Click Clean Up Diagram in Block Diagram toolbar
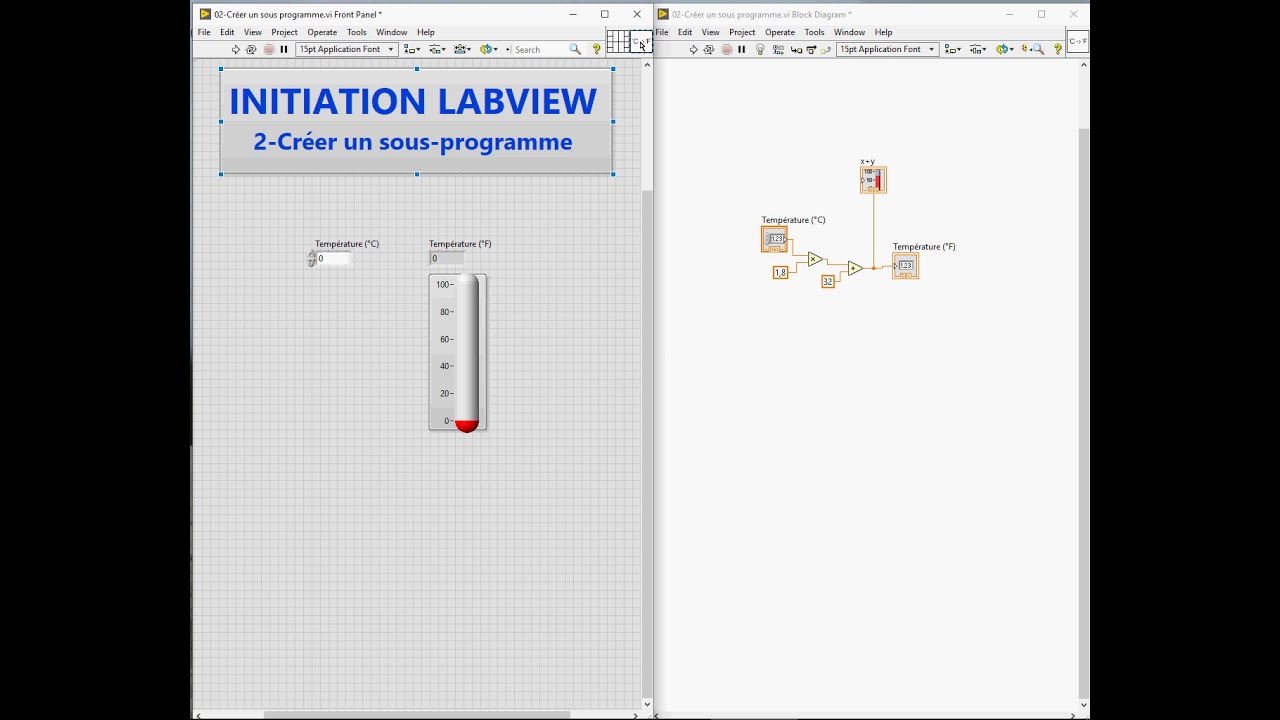 (x=1024, y=49)
